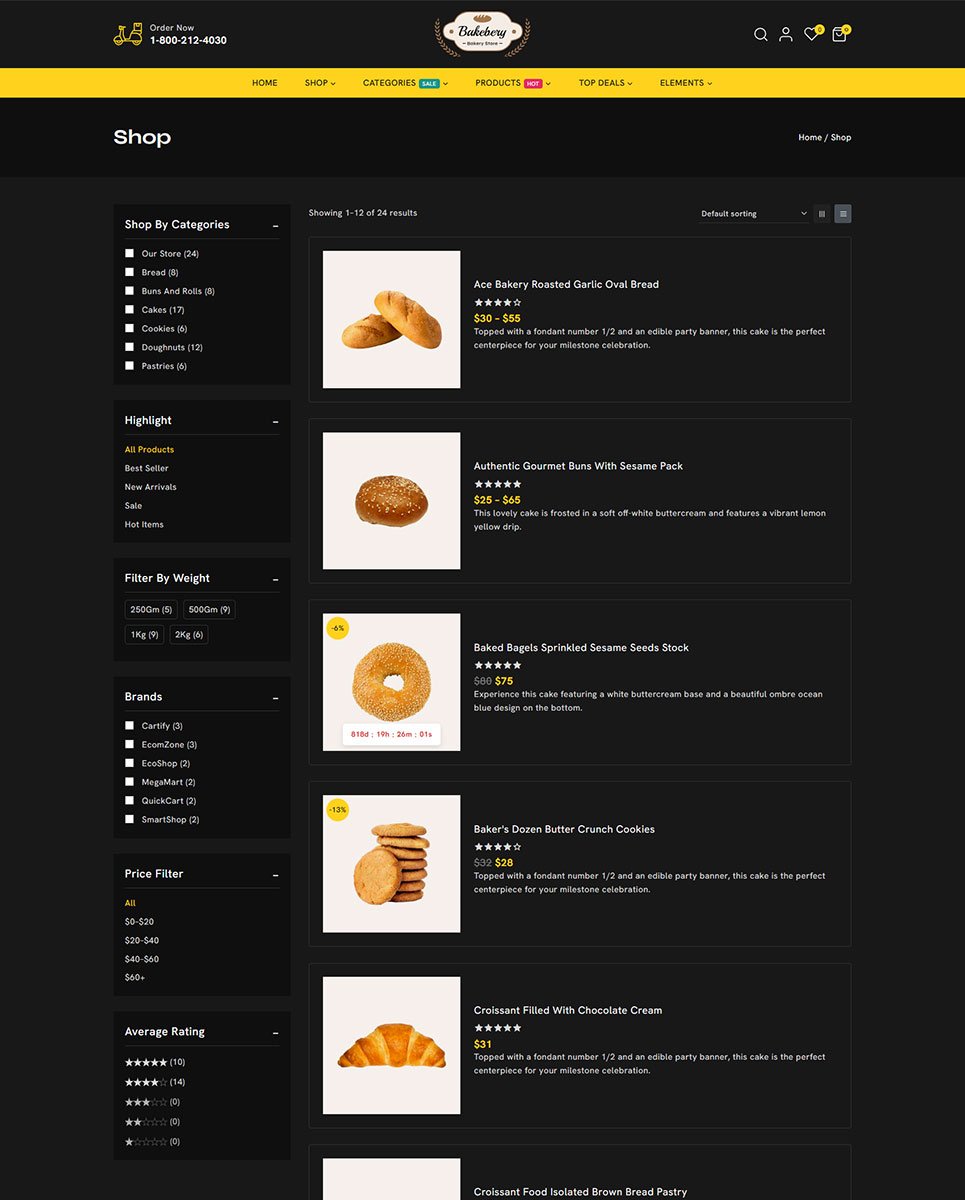
Task: Open the Top Deals menu
Action: coord(605,83)
